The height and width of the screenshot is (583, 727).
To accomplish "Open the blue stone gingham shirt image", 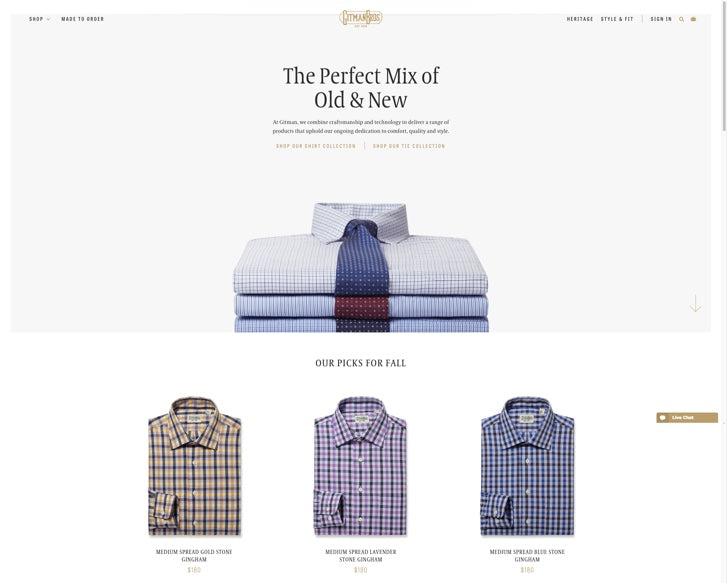I will 527,466.
